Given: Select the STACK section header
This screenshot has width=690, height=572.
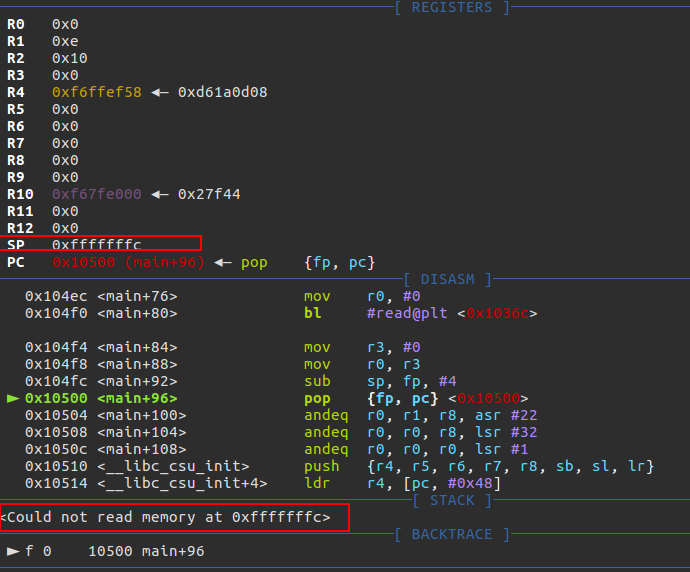Looking at the screenshot, I should pyautogui.click(x=452, y=500).
